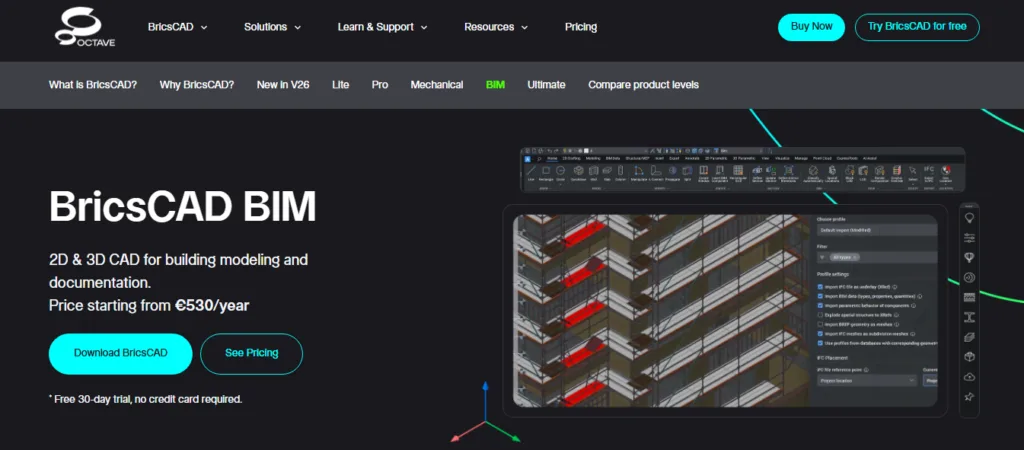This screenshot has height=450, width=1024.
Task: Enable Explode spatial structure to XRefs
Action: [821, 315]
